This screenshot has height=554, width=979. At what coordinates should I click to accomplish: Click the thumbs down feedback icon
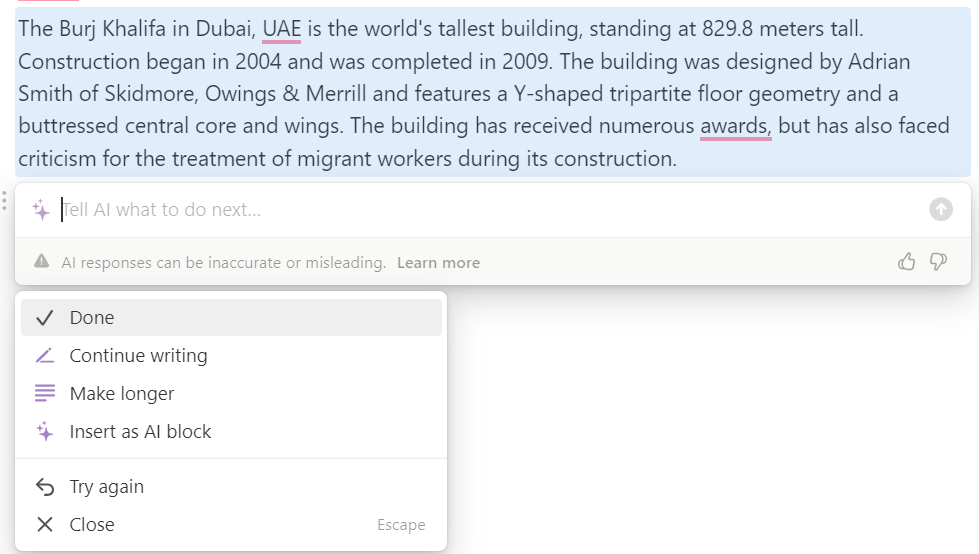point(938,262)
